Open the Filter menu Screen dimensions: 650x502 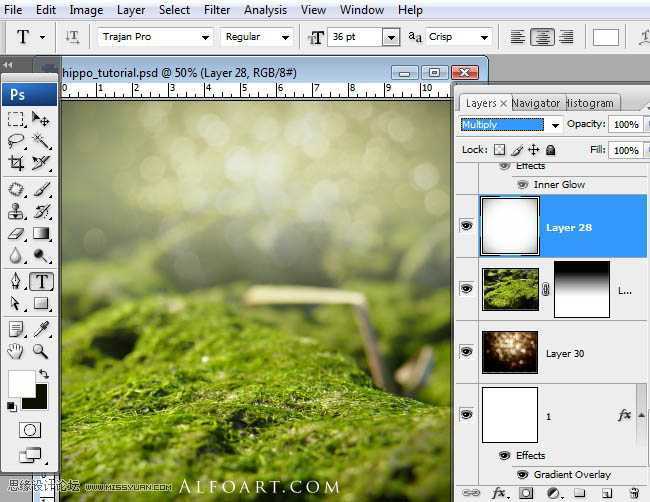click(x=217, y=10)
